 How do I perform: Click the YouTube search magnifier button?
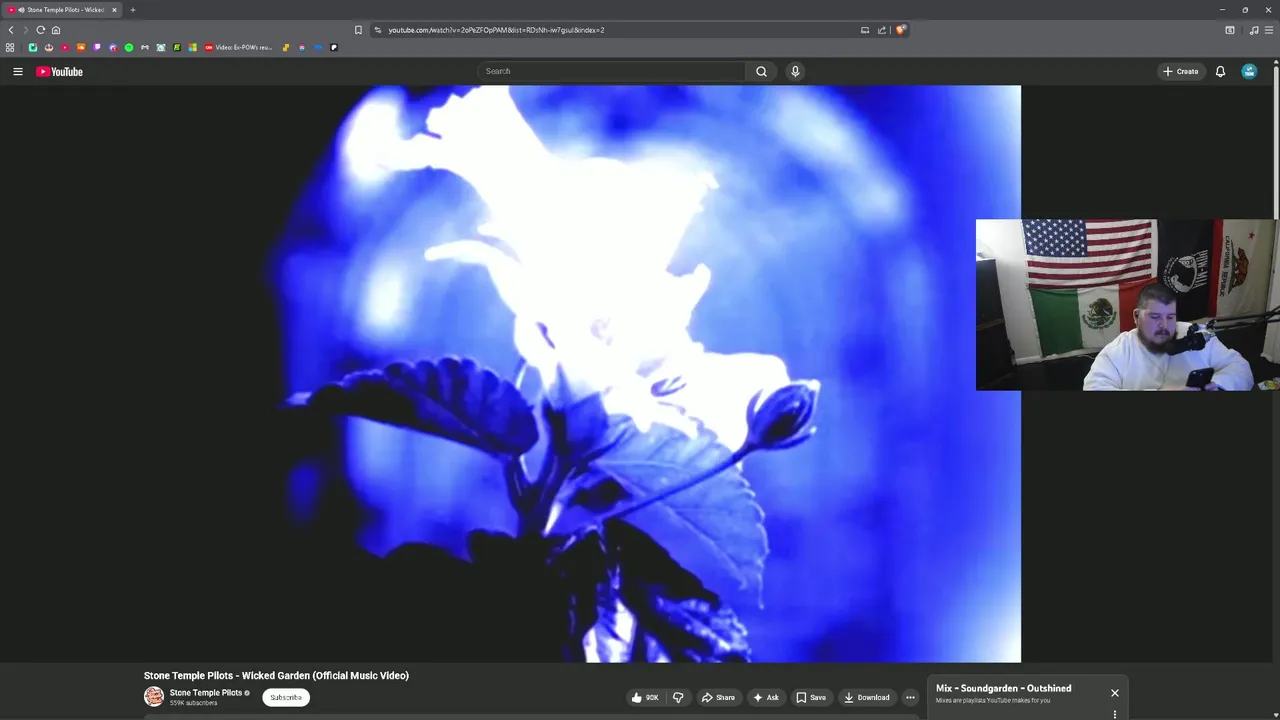(761, 71)
